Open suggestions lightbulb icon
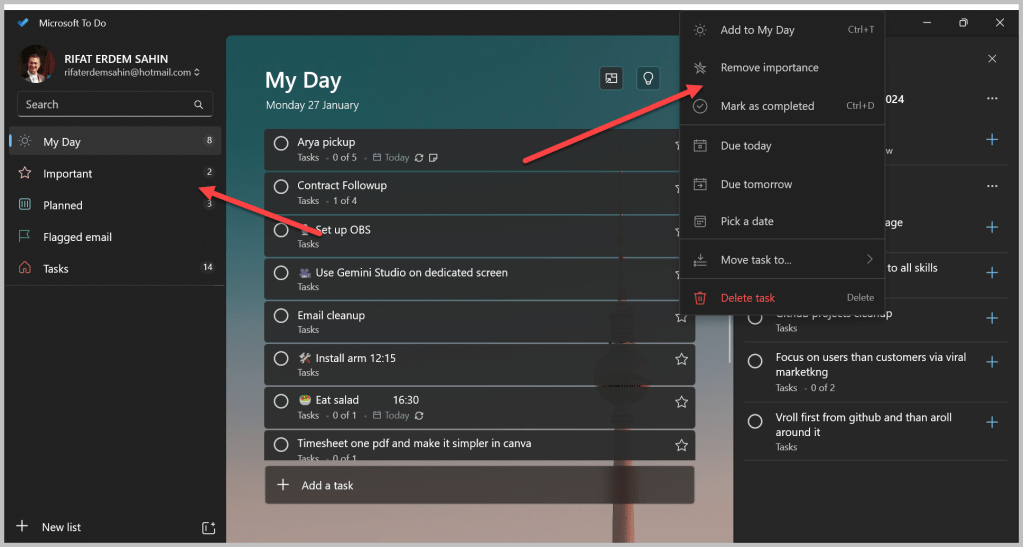This screenshot has height=547, width=1023. pos(648,78)
